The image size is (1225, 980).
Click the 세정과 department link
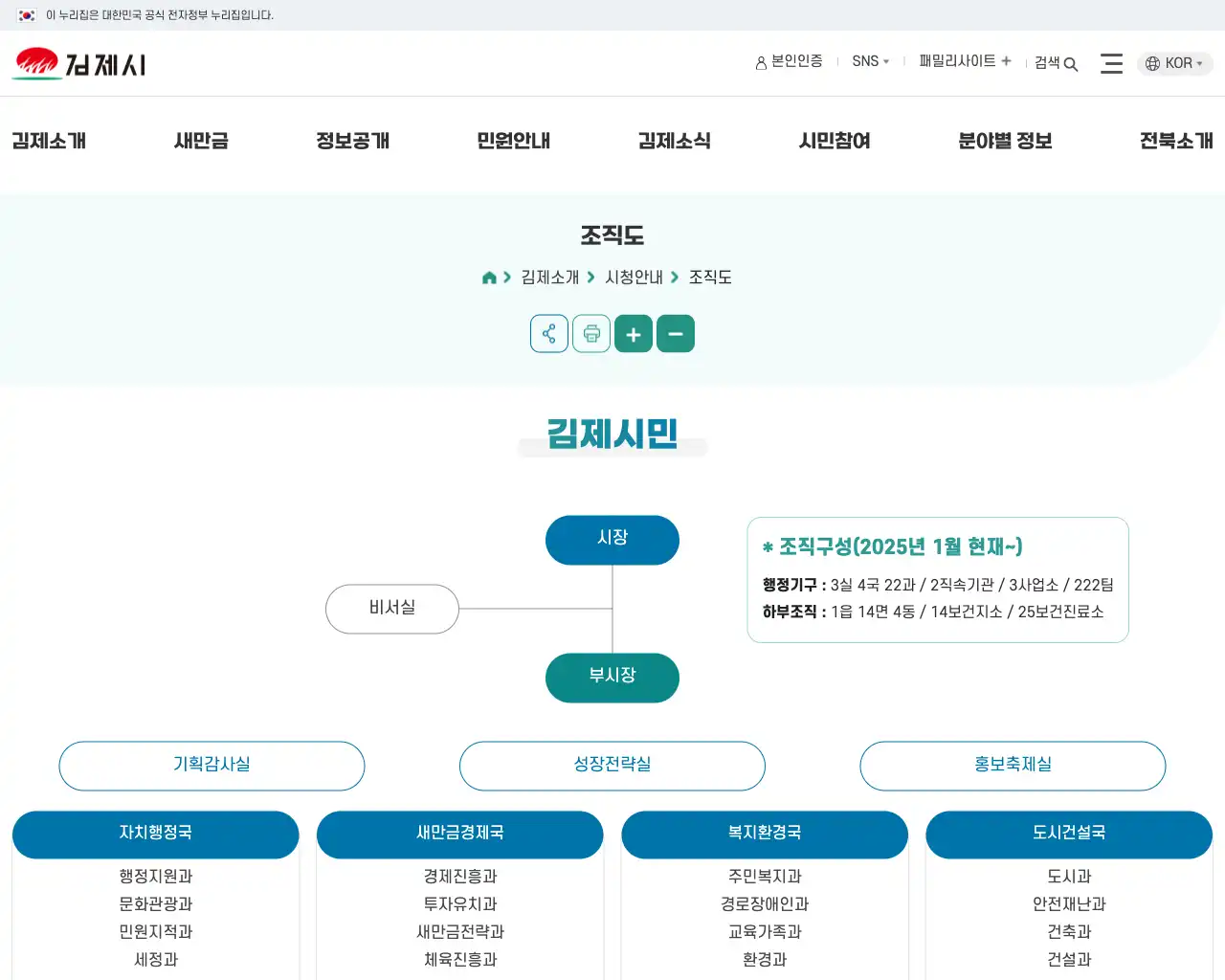point(155,959)
